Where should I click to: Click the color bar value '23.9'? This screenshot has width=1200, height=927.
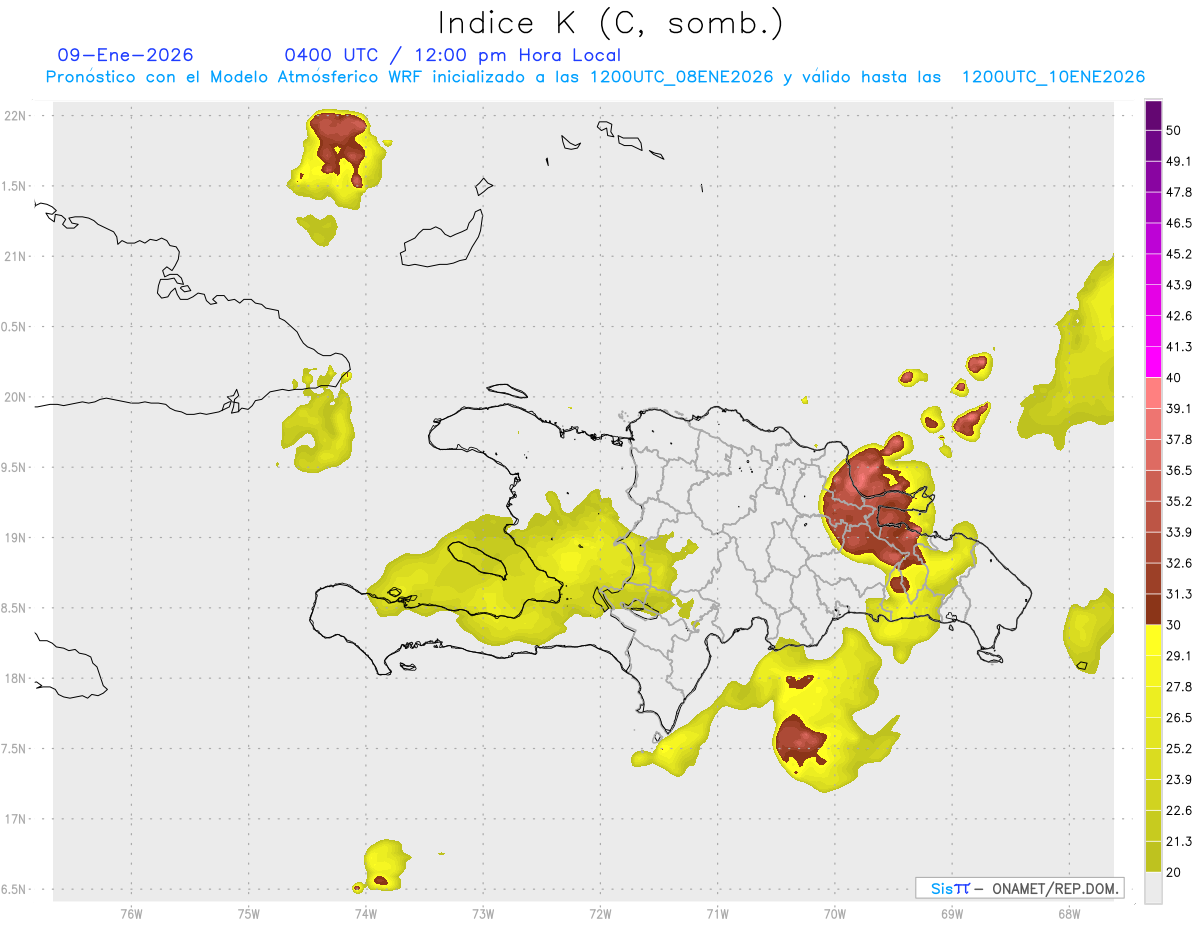point(1179,779)
